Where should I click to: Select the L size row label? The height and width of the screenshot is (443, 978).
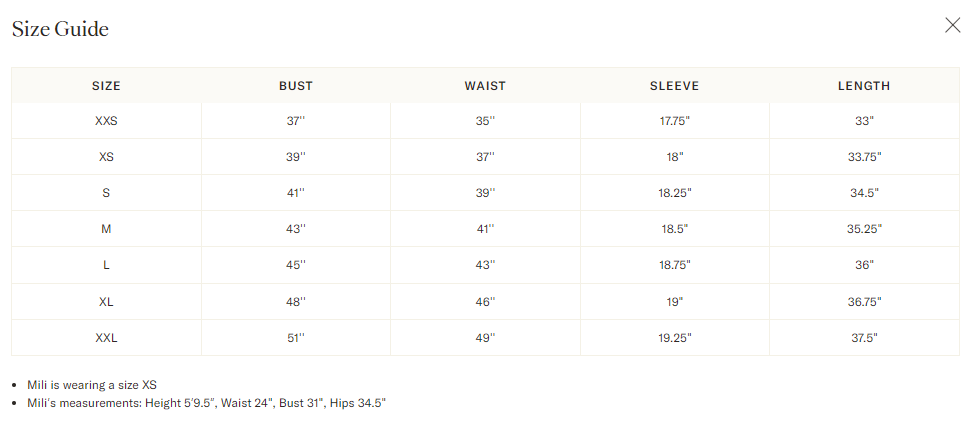pos(106,265)
